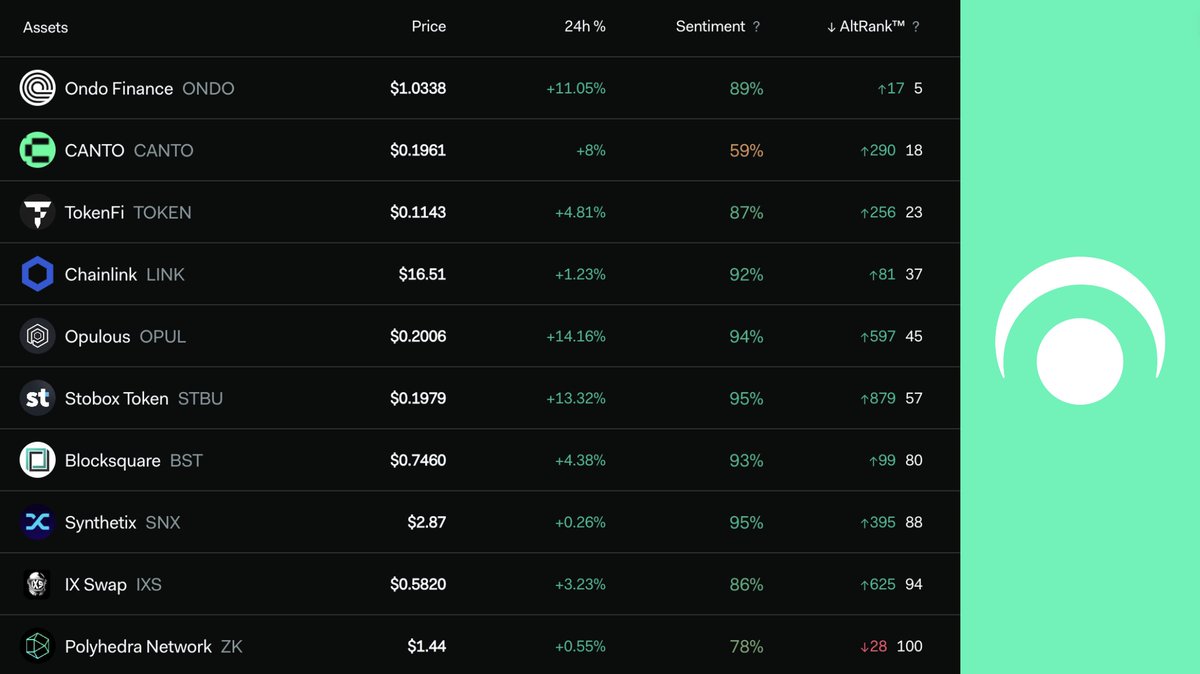The height and width of the screenshot is (674, 1200).
Task: Click the white crescent logo on the green panel
Action: click(x=1080, y=331)
